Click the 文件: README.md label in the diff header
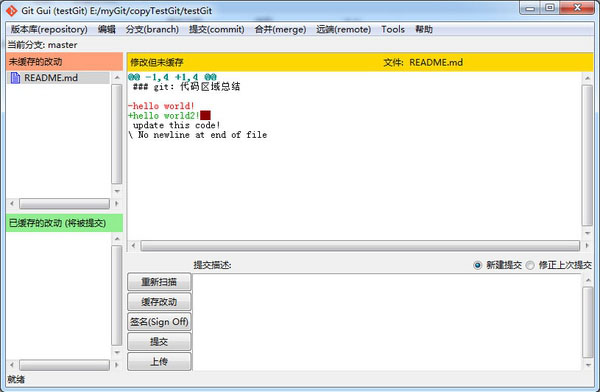Image resolution: width=600 pixels, height=392 pixels. [423, 62]
